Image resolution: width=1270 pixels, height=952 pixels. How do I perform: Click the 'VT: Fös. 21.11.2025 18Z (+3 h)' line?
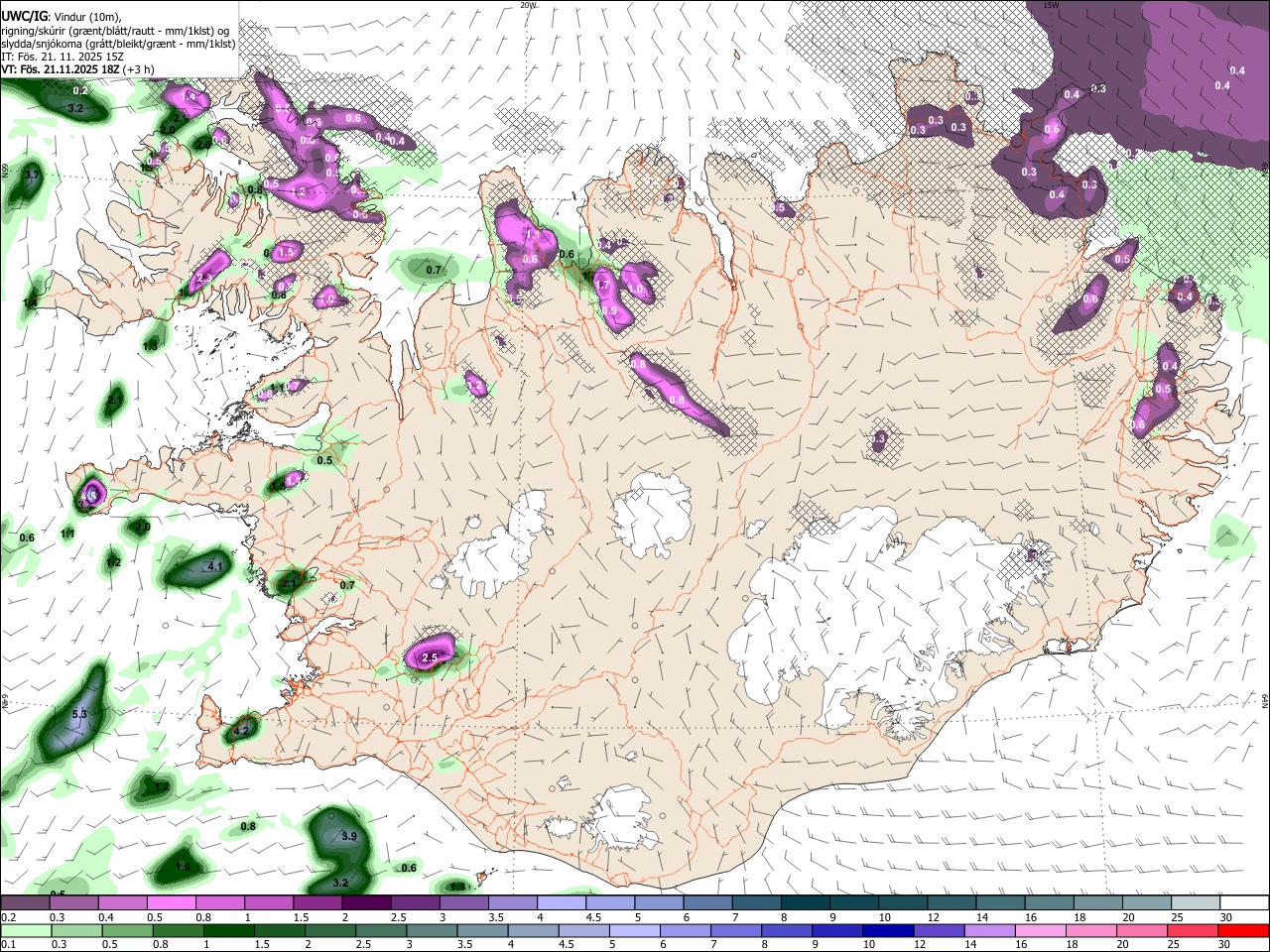[77, 69]
